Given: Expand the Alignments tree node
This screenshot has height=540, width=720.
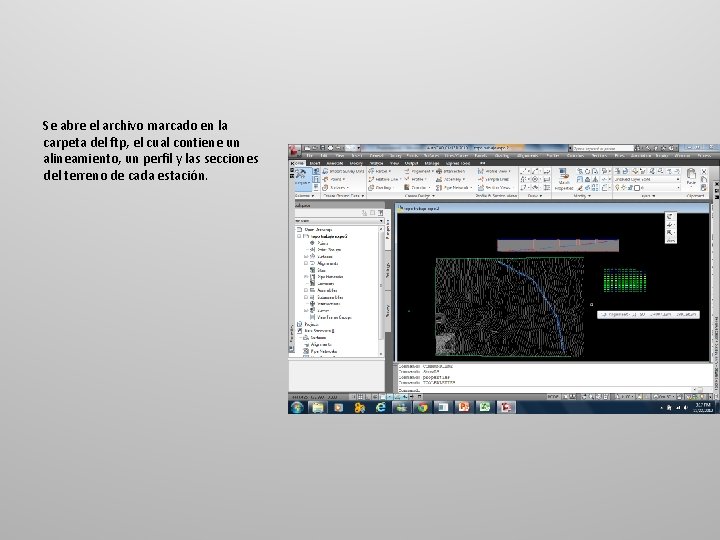Looking at the screenshot, I should 306,264.
